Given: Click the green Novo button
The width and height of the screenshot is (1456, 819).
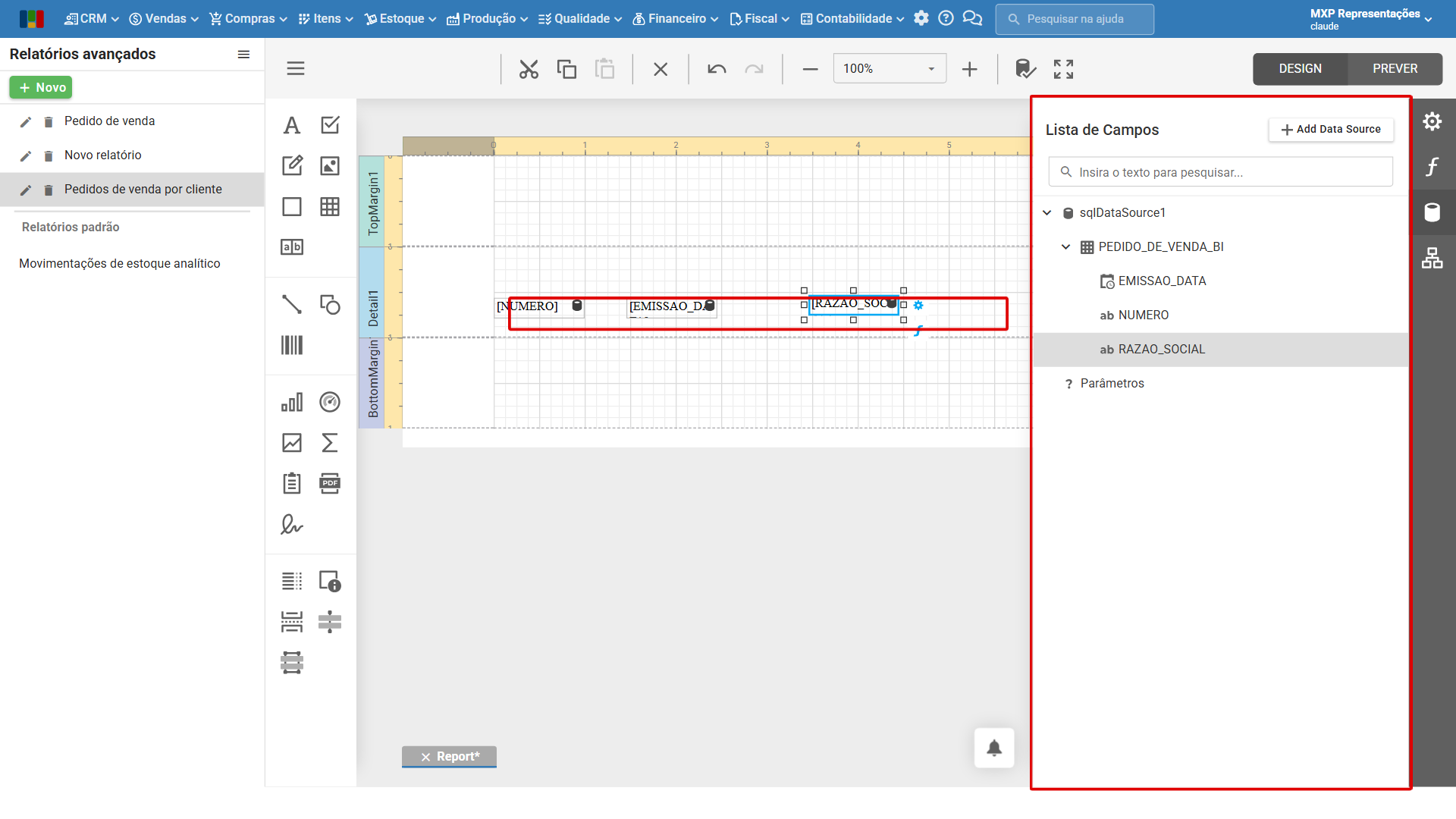Looking at the screenshot, I should click(x=41, y=87).
